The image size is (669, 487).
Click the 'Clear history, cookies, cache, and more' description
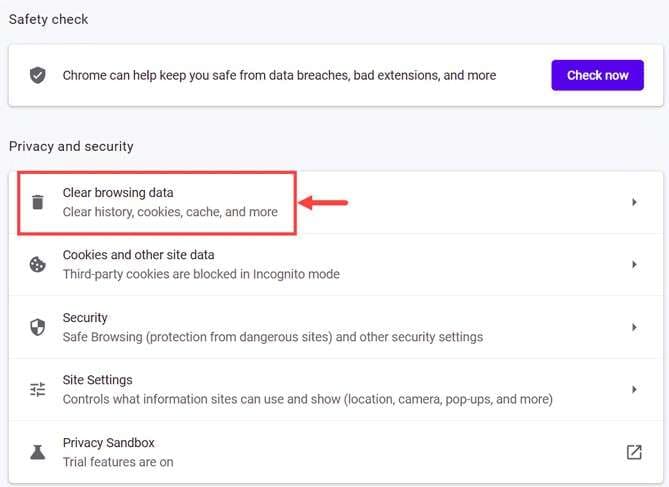pos(170,212)
